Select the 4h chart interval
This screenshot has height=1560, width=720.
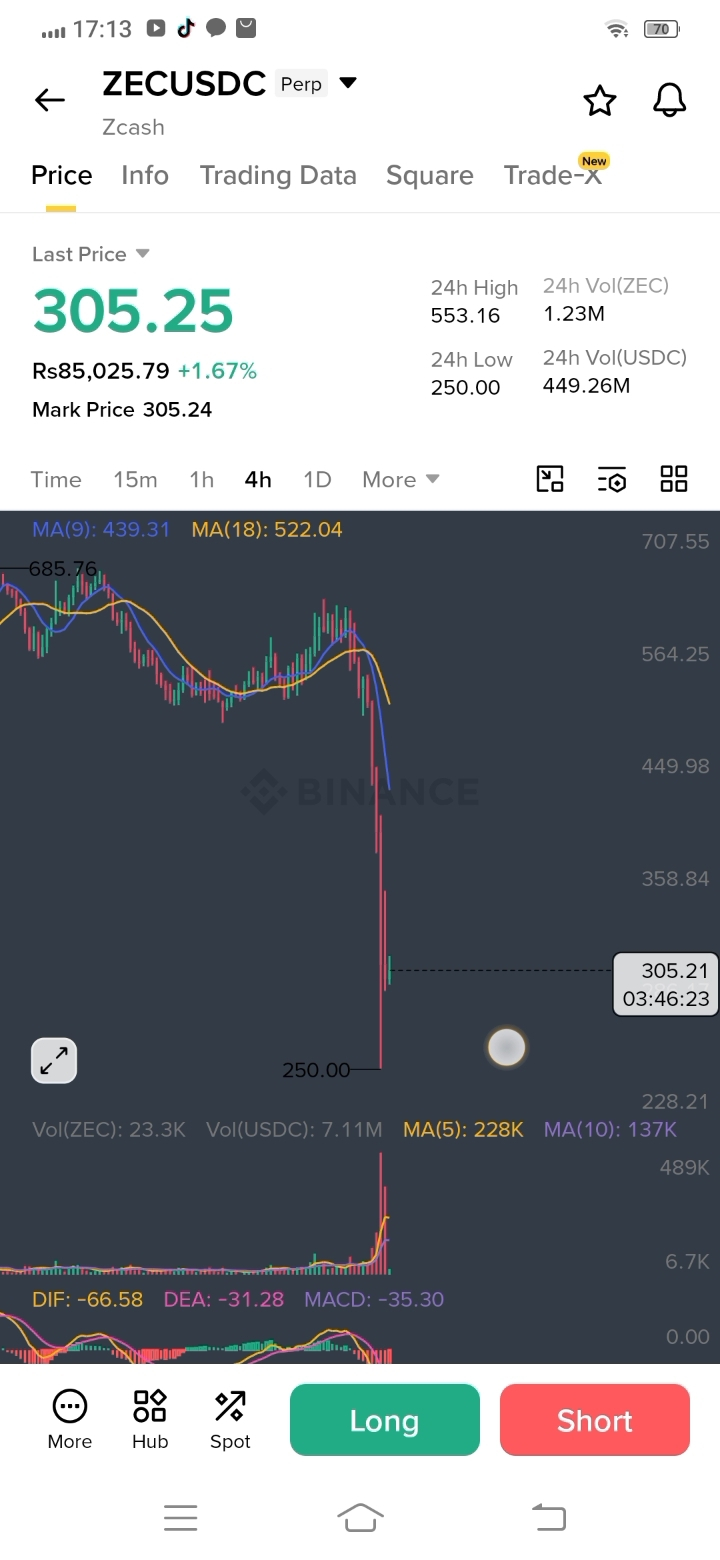tap(258, 479)
